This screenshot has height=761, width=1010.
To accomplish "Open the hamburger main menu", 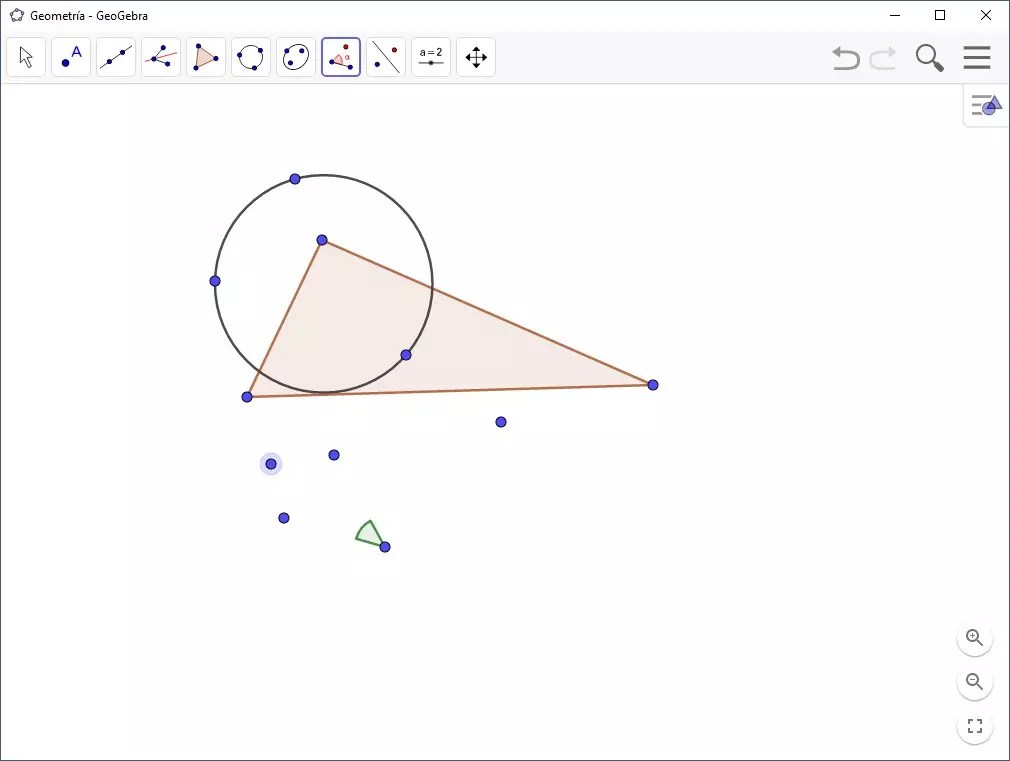I will pyautogui.click(x=977, y=57).
